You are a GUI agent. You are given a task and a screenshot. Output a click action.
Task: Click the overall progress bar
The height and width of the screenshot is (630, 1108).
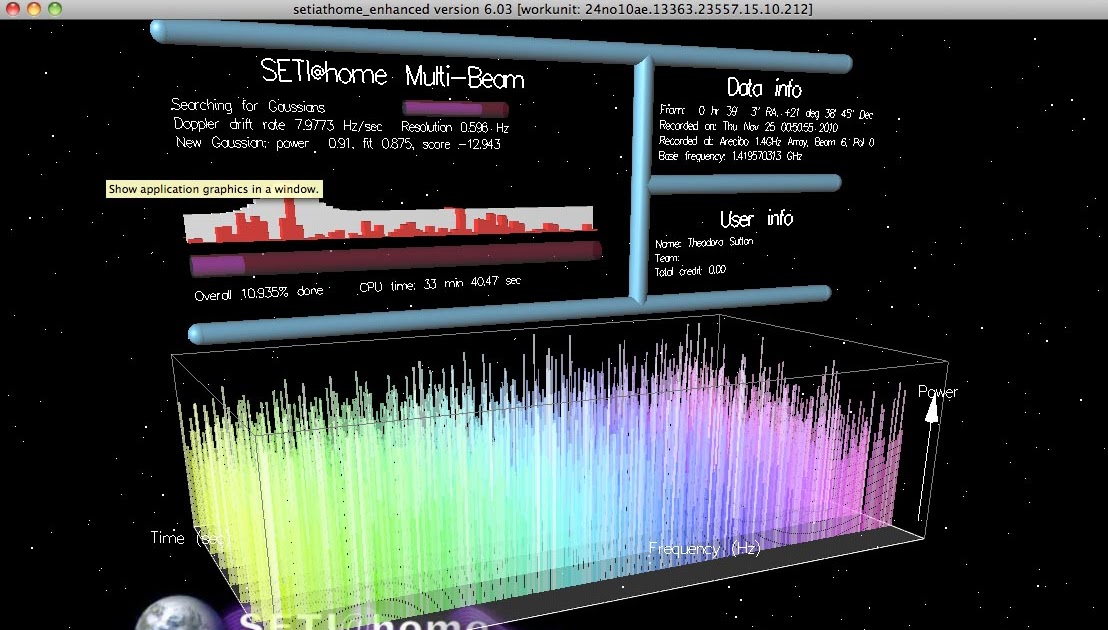[396, 258]
